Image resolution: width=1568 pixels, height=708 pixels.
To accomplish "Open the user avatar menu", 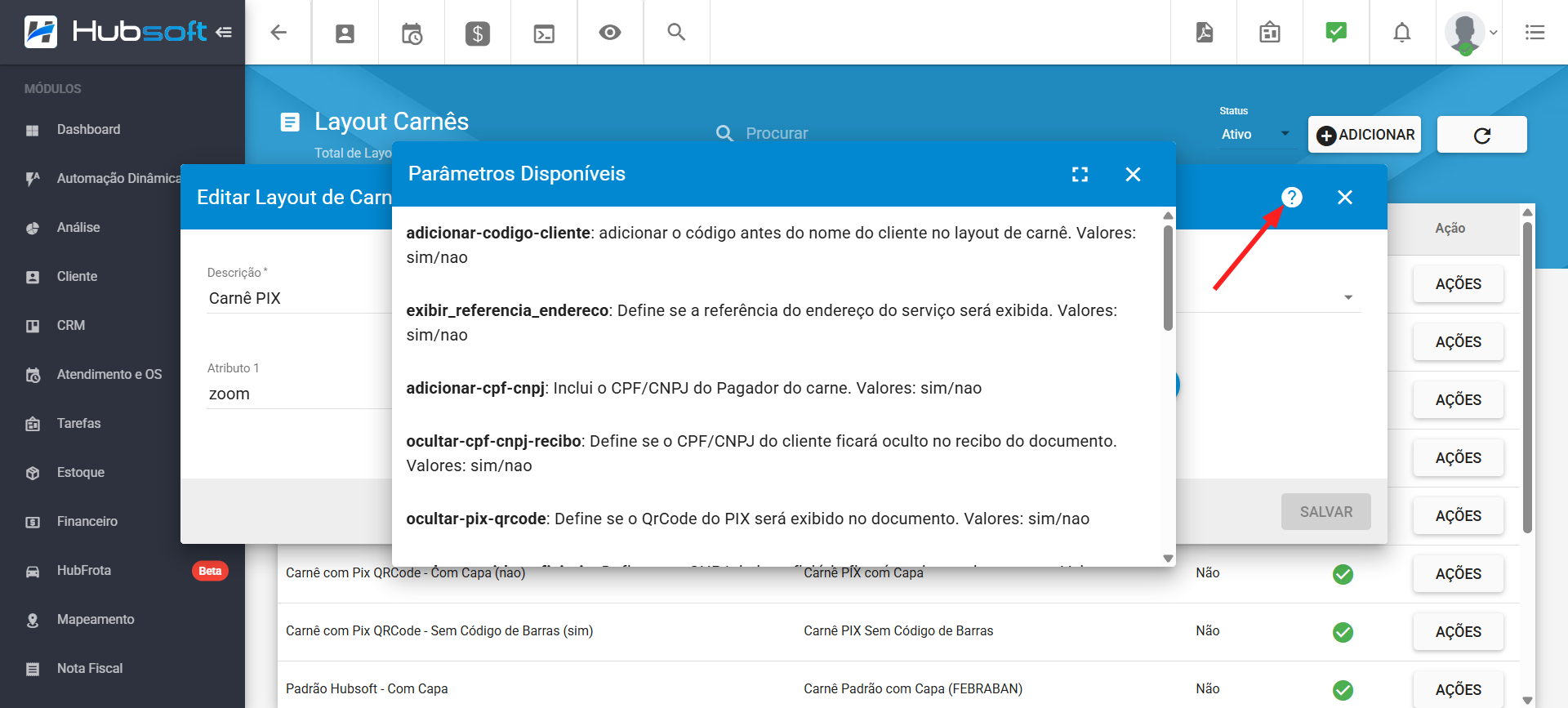I will pos(1470,33).
